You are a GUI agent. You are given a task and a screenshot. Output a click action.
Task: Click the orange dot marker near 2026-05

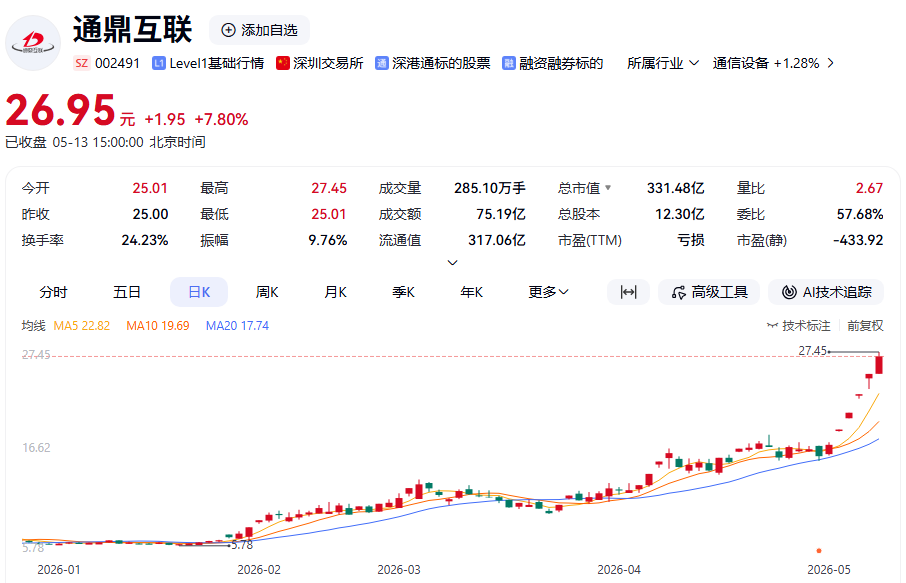(819, 551)
